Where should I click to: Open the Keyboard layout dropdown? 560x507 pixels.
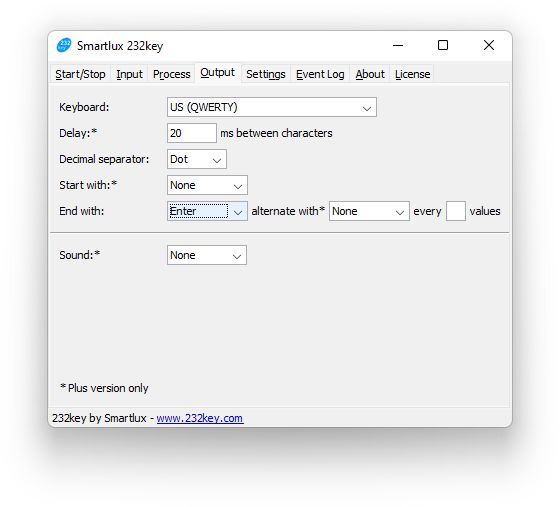(272, 107)
